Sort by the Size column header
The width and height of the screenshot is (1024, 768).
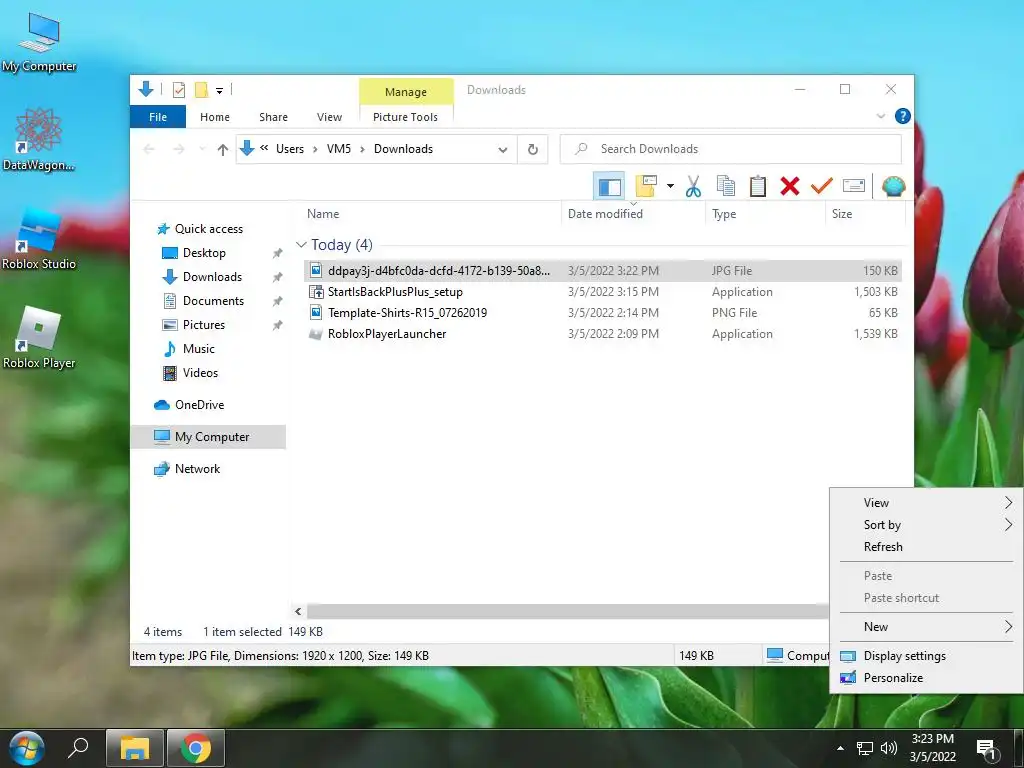point(865,214)
